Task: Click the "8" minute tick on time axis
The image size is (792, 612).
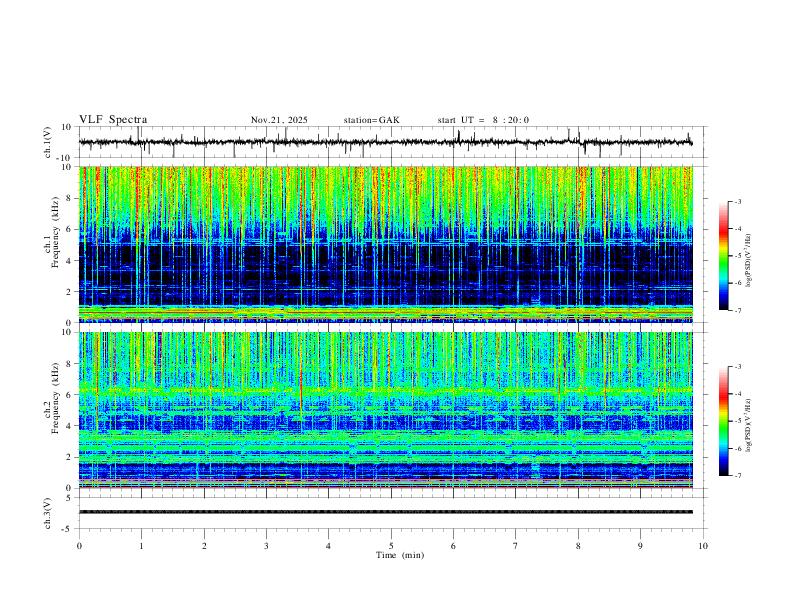Action: pos(578,546)
